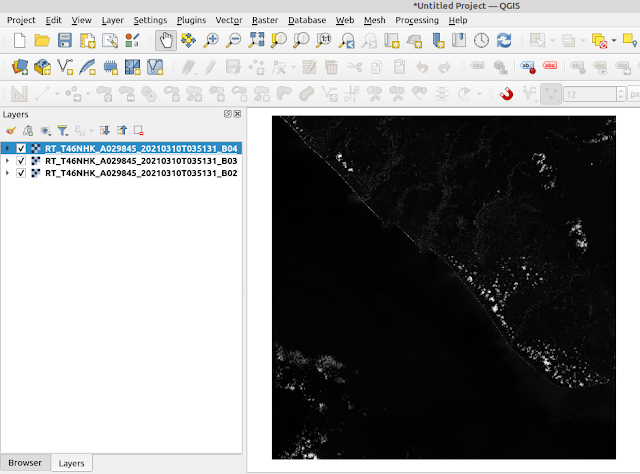Select layer RT_T46NHK_A029845_20210310T035131_B02
640x474 pixels.
[x=141, y=173]
